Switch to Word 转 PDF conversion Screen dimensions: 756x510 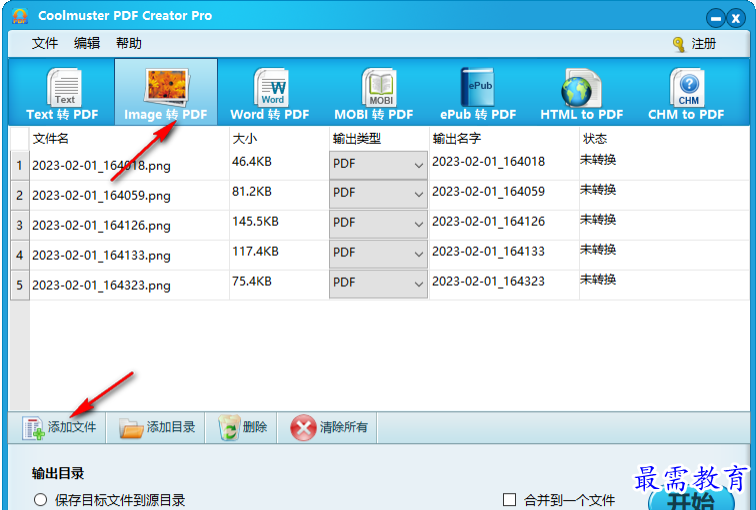pos(270,93)
